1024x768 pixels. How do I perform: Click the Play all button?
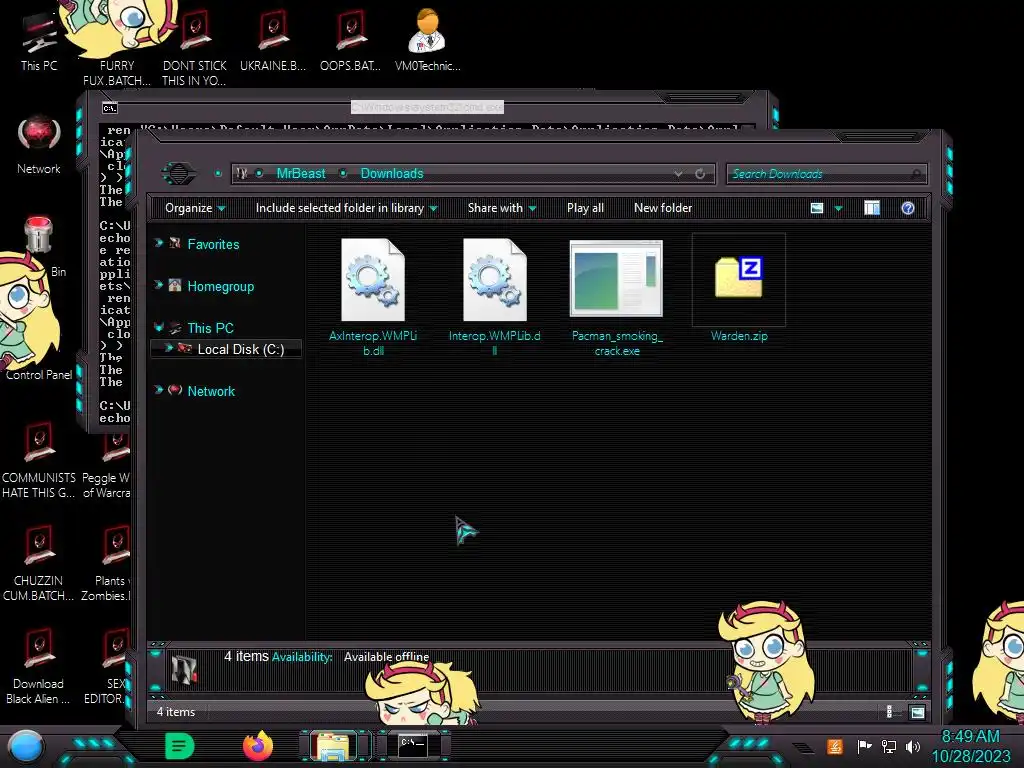pyautogui.click(x=585, y=208)
